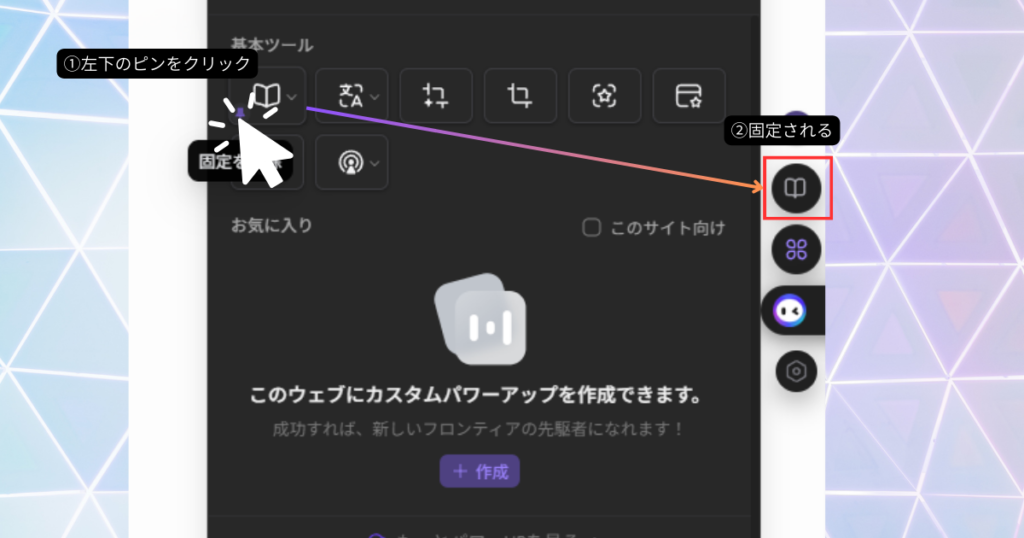Click the purple ＋作成 button
Image resolution: width=1024 pixels, height=538 pixels.
(x=479, y=471)
